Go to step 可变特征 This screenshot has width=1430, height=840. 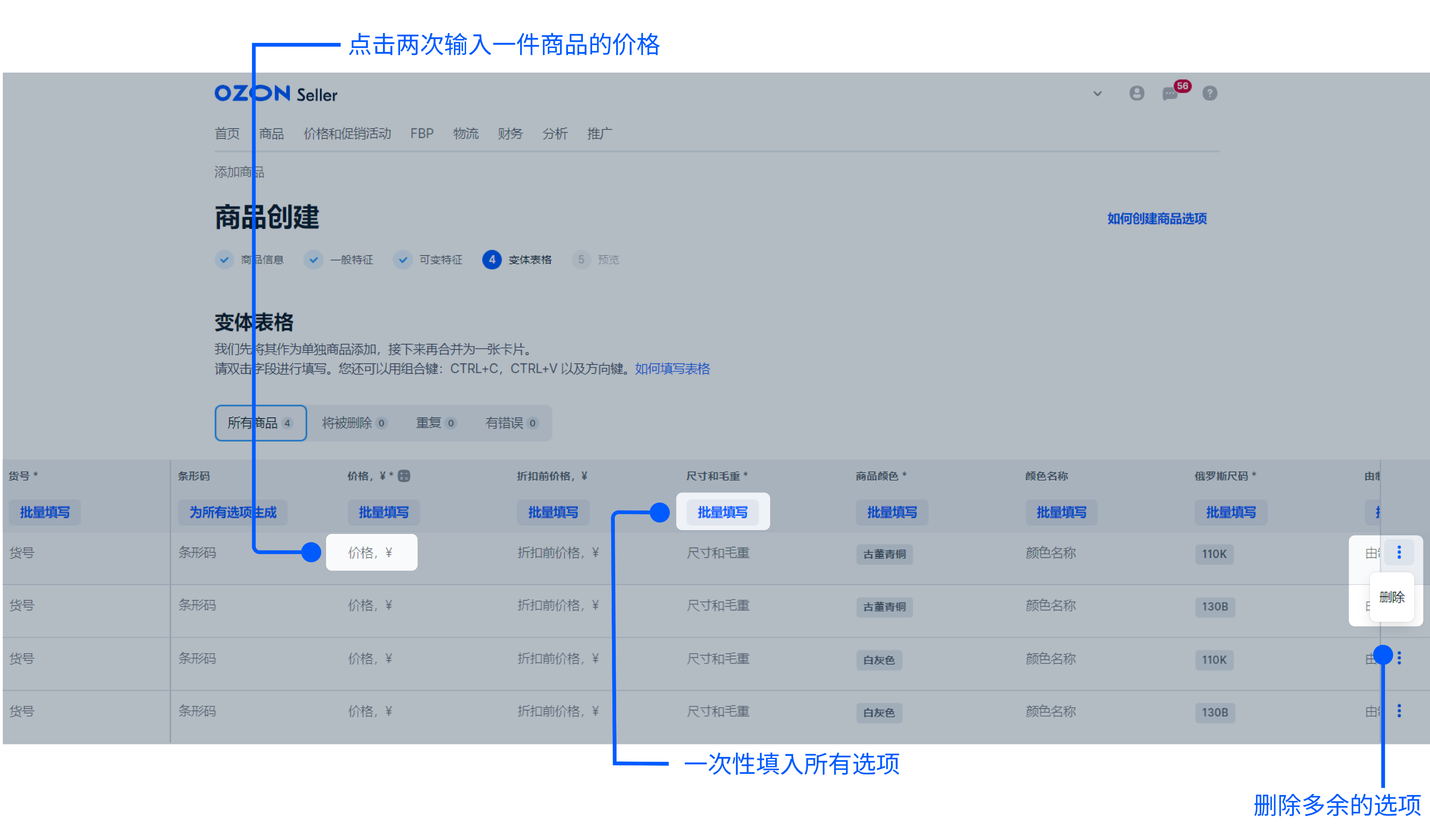[x=428, y=260]
